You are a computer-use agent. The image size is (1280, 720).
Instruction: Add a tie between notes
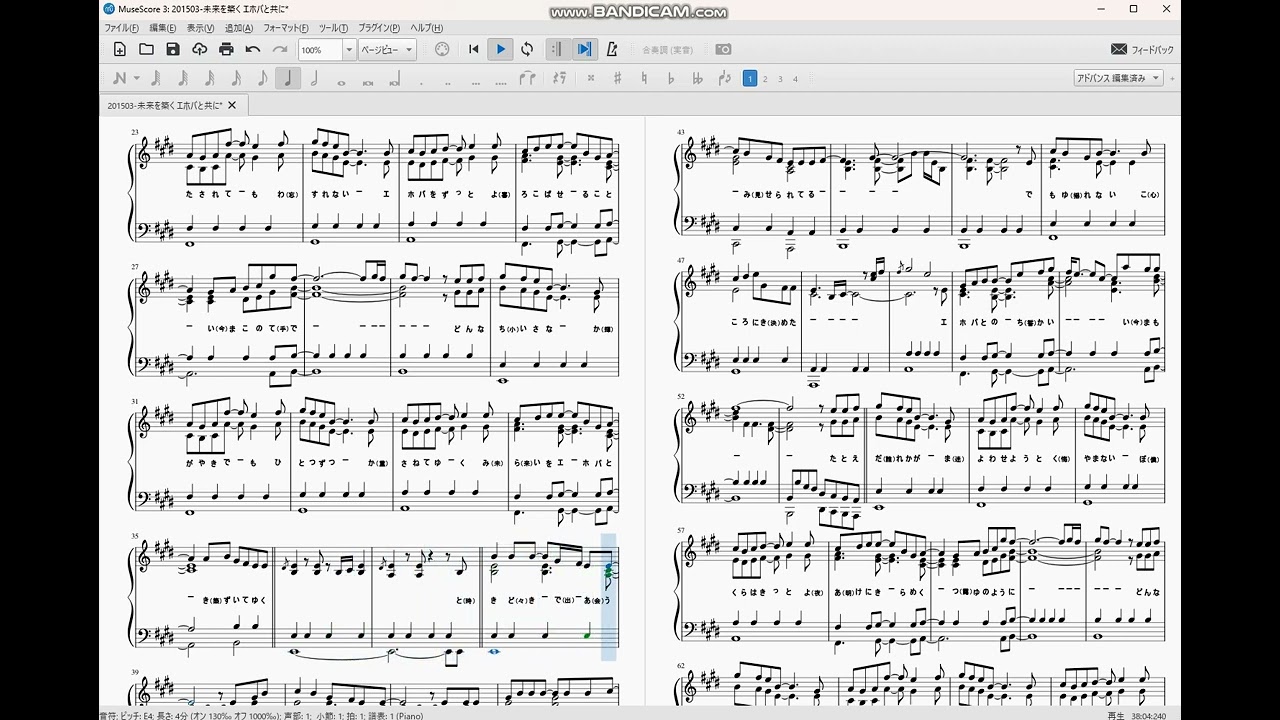click(527, 78)
